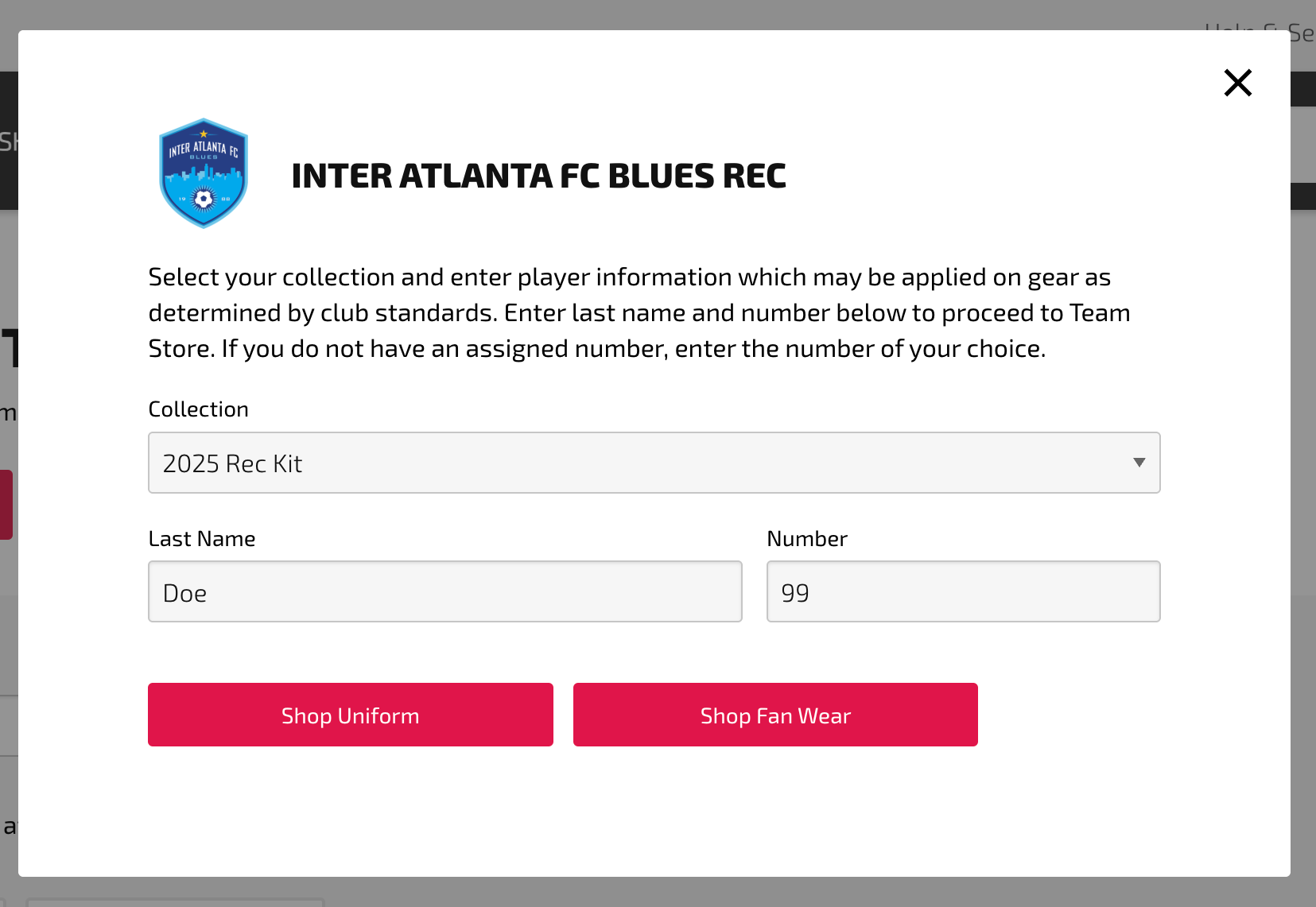Click the player information instructions paragraph
Viewport: 1316px width, 907px height.
coord(639,312)
